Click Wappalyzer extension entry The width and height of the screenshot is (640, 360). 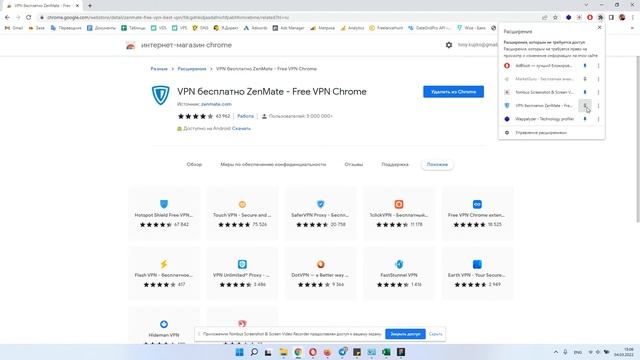point(539,119)
